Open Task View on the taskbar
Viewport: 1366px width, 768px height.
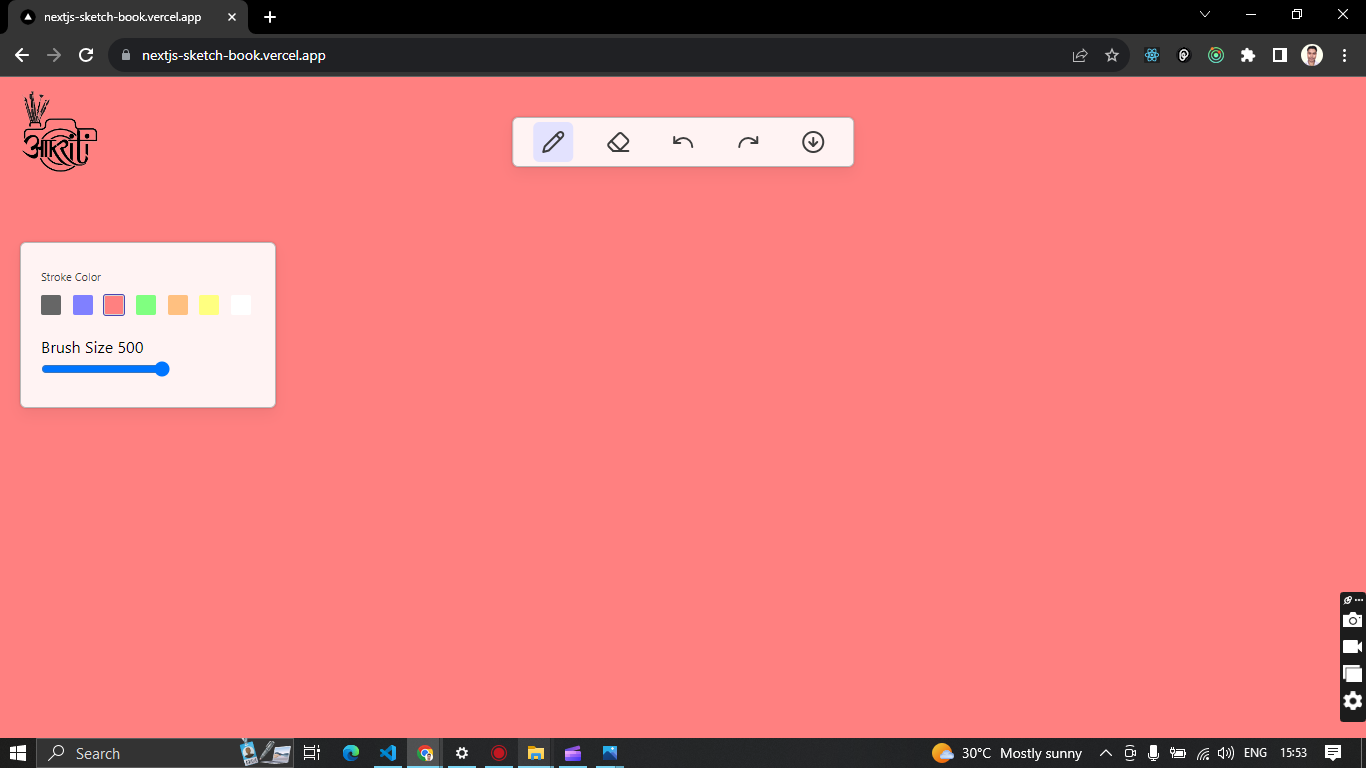[312, 753]
